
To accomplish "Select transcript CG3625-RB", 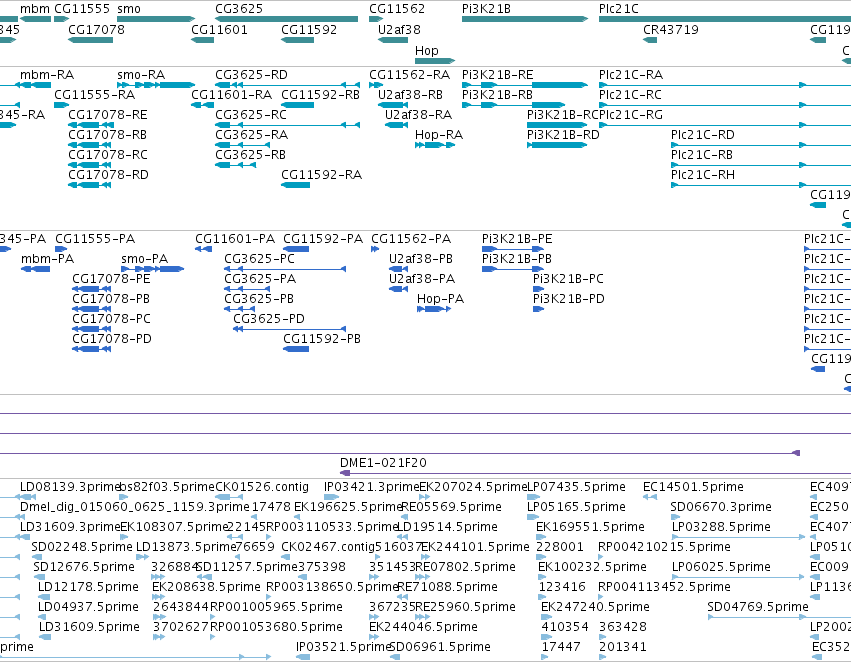I will pos(250,155).
